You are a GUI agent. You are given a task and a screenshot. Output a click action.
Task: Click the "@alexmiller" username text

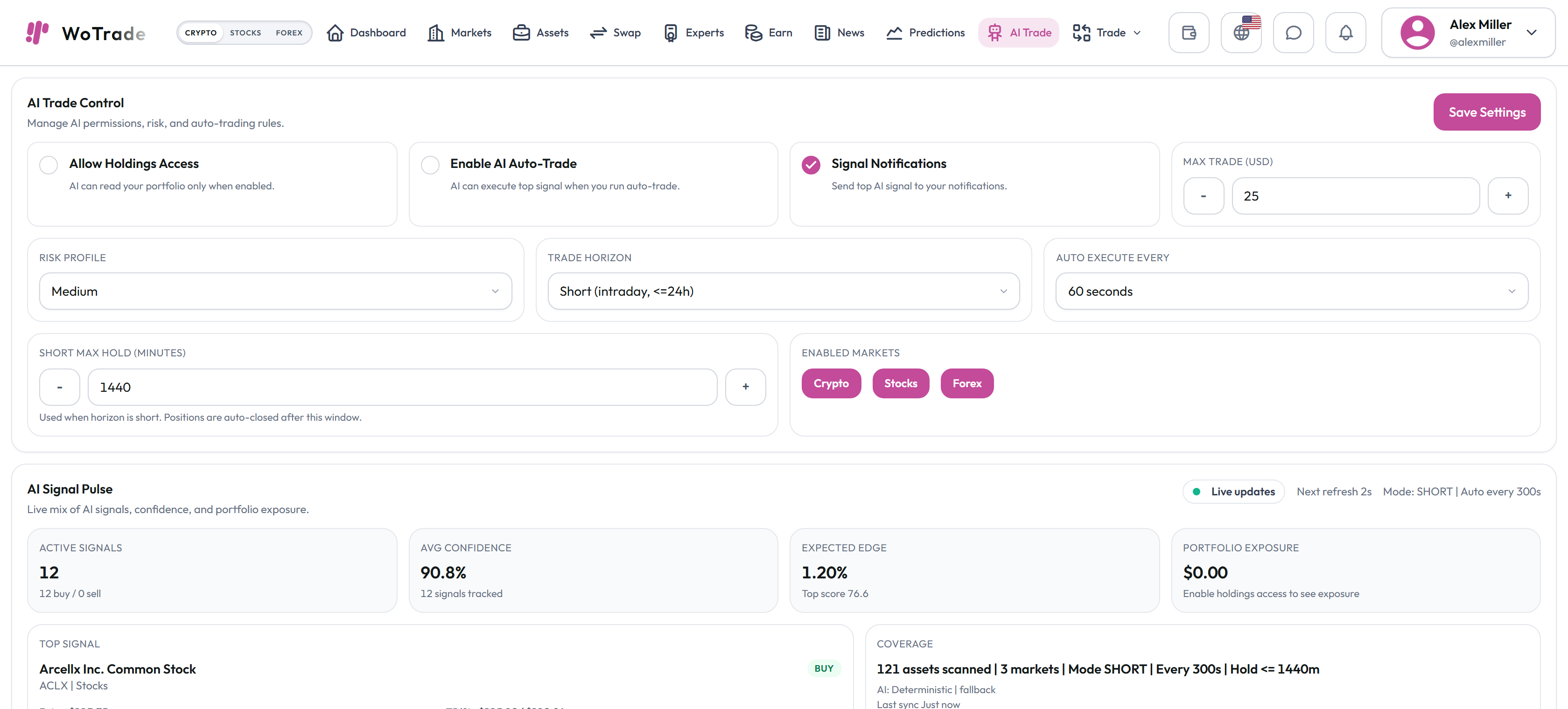(1477, 42)
